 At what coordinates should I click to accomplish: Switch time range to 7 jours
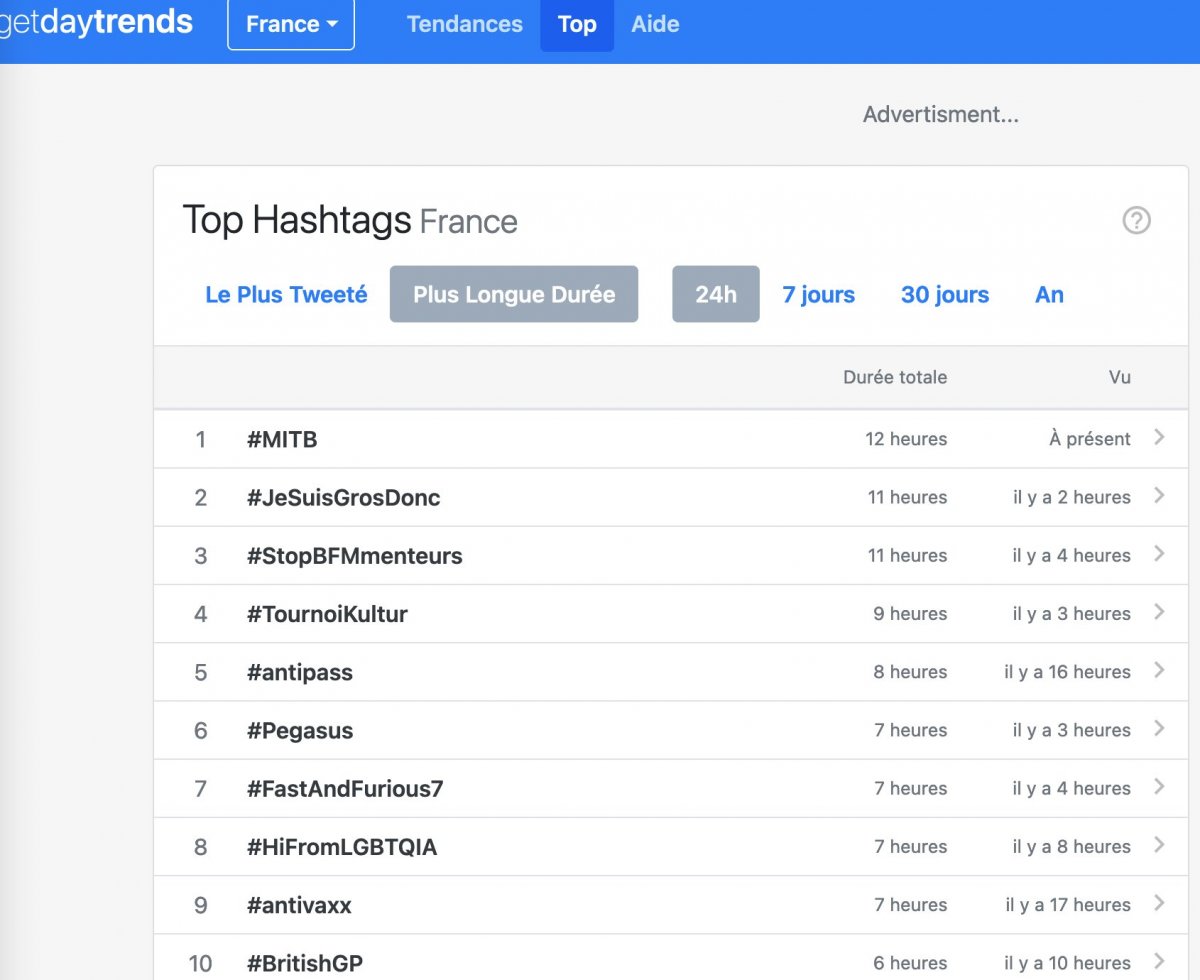coord(818,294)
